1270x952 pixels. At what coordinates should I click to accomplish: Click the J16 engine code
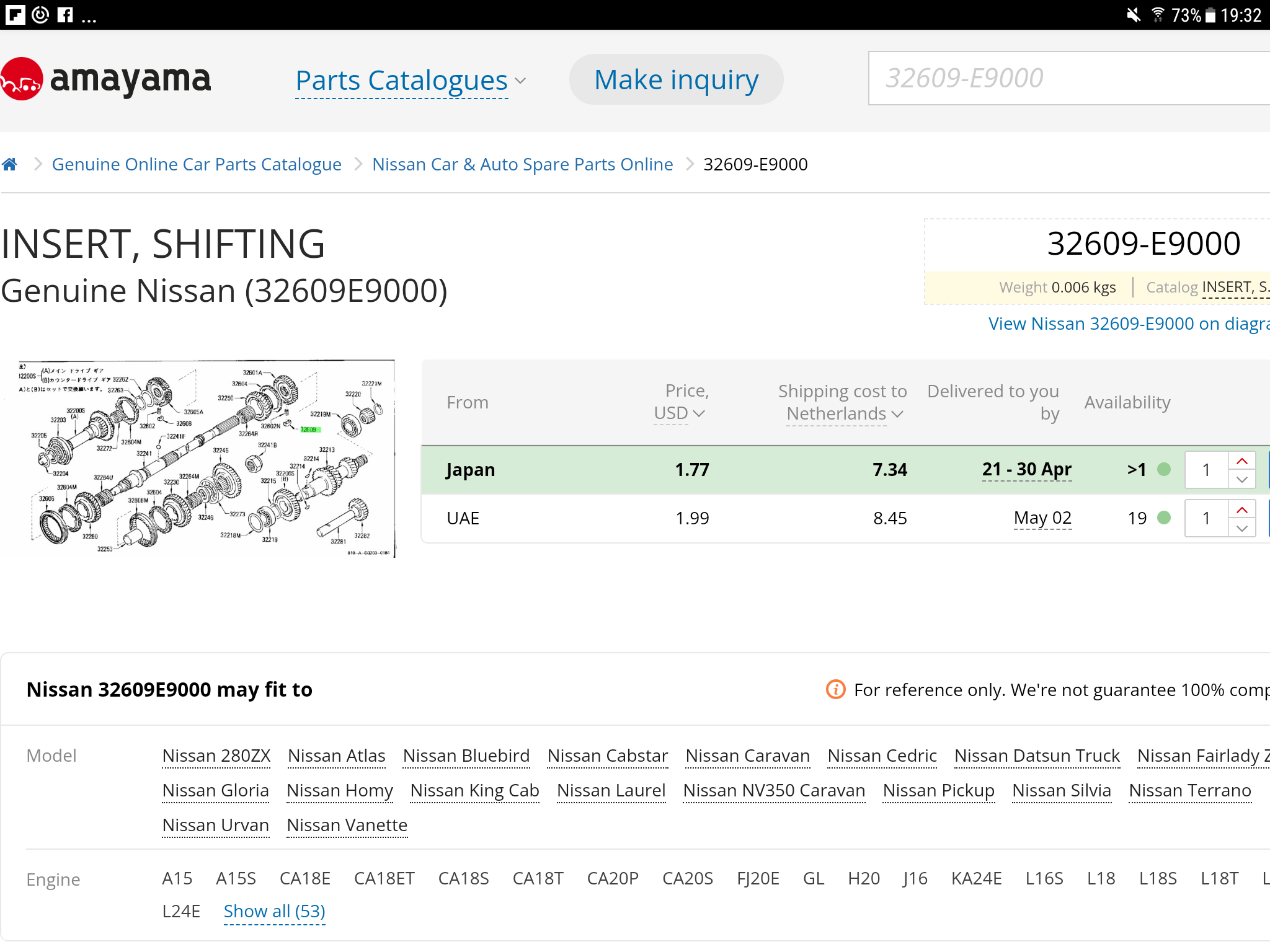915,879
